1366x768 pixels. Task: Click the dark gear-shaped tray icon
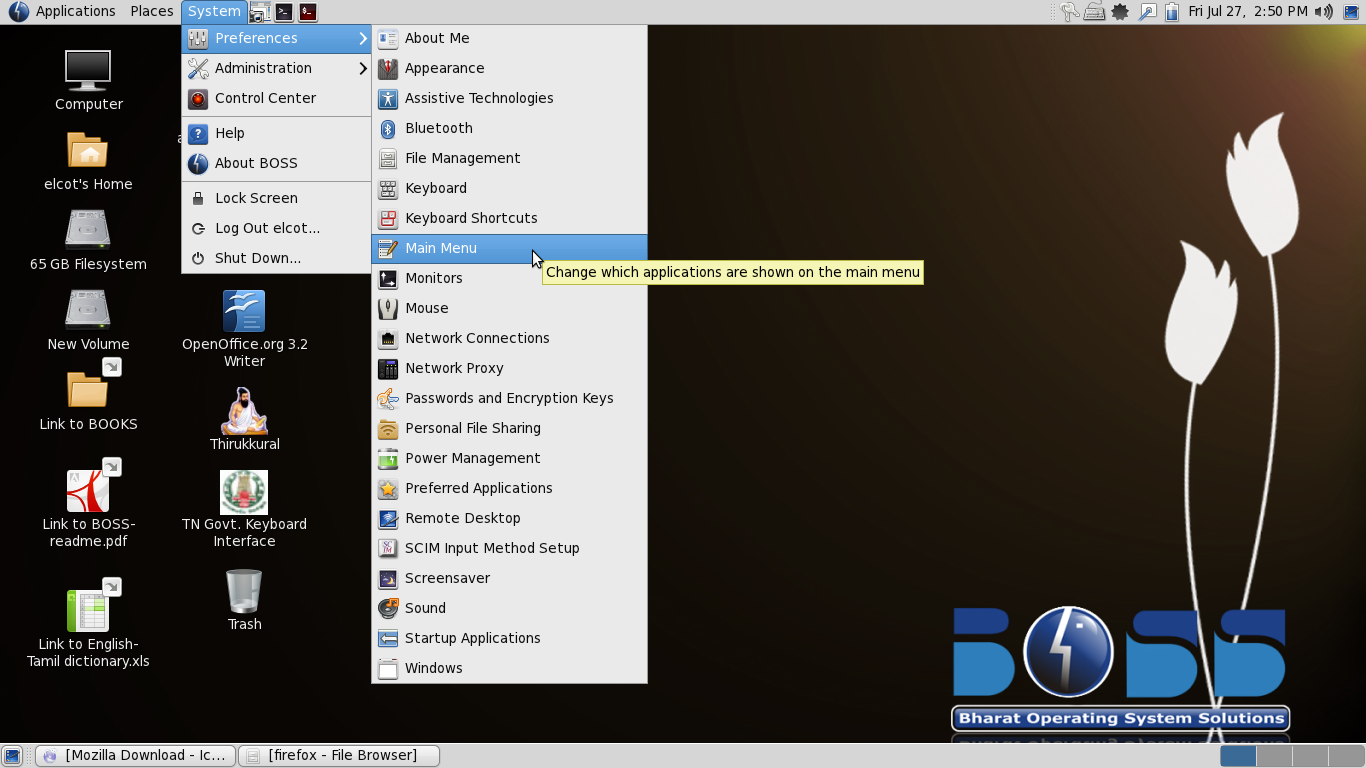pyautogui.click(x=1121, y=12)
